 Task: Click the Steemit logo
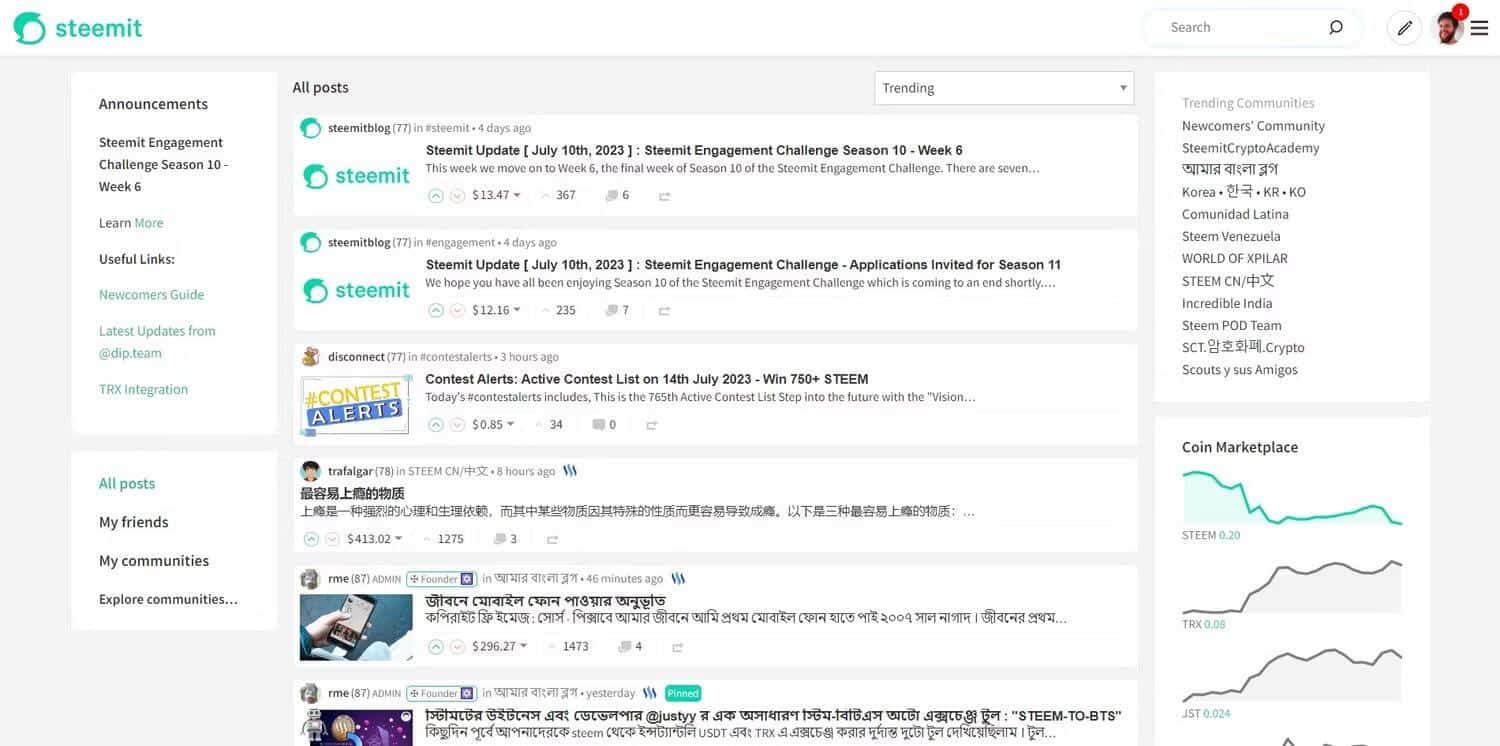(x=77, y=27)
